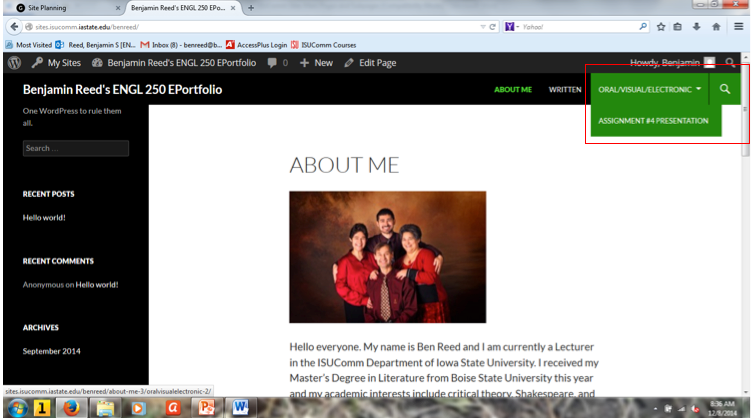Open the Firefox hamburger menu
The image size is (756, 418).
739,27
